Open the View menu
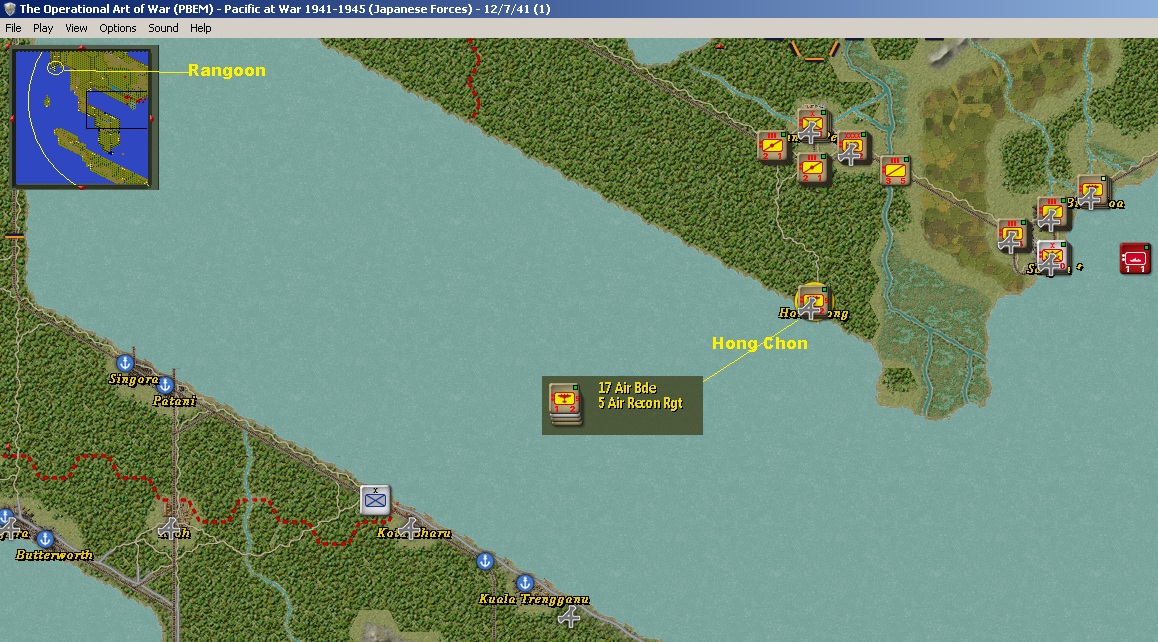This screenshot has width=1158, height=642. pyautogui.click(x=76, y=28)
